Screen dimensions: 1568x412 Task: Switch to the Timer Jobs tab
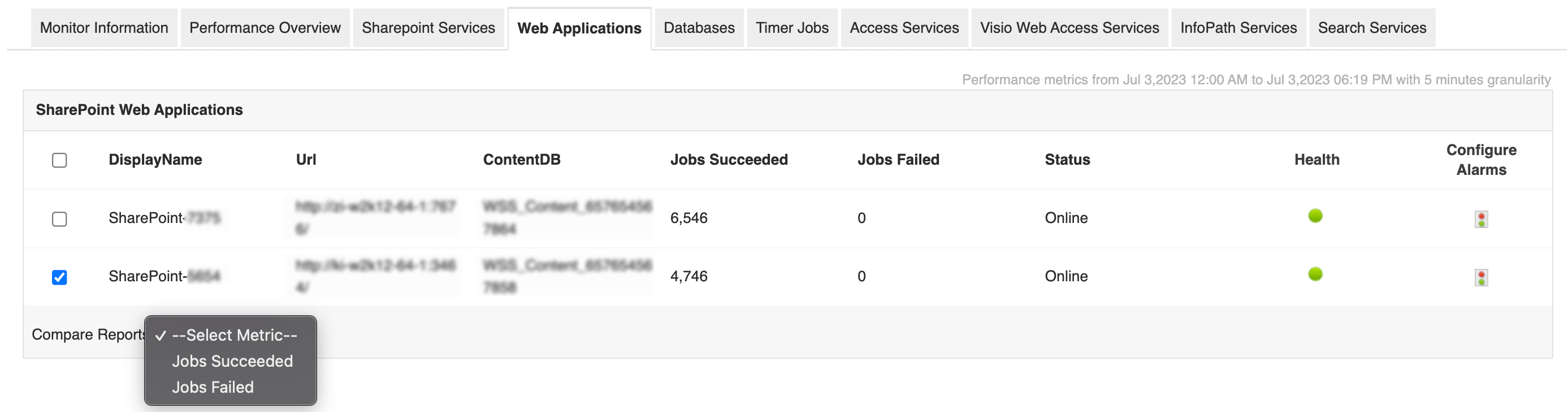[791, 27]
